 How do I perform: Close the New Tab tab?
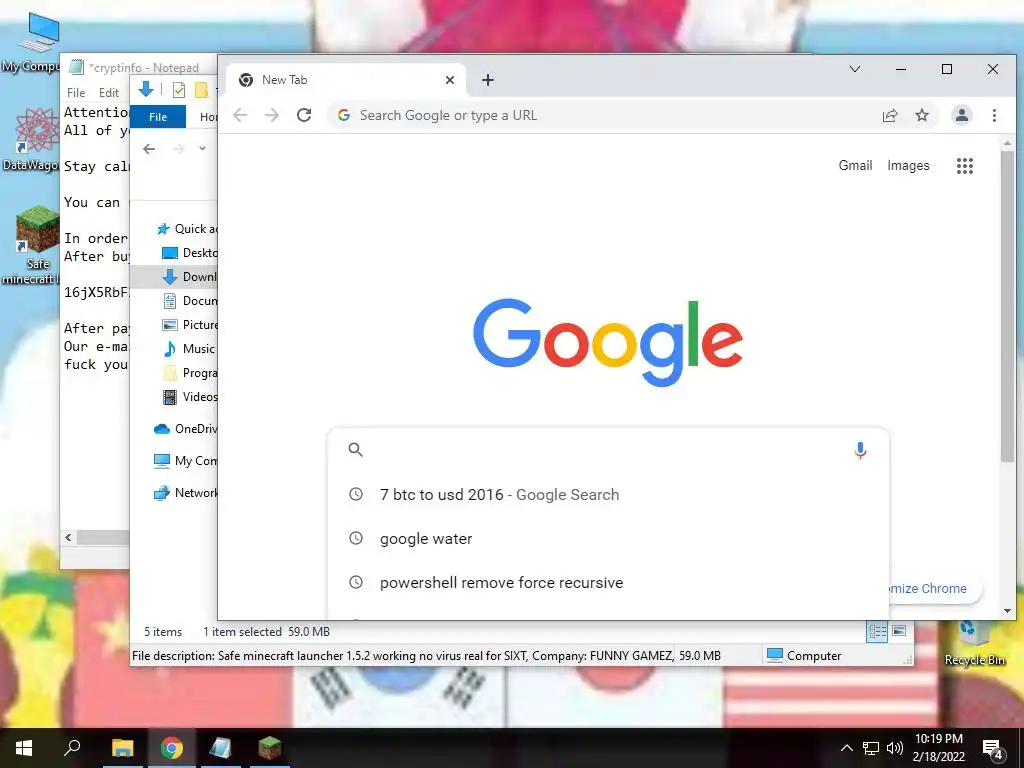[450, 80]
